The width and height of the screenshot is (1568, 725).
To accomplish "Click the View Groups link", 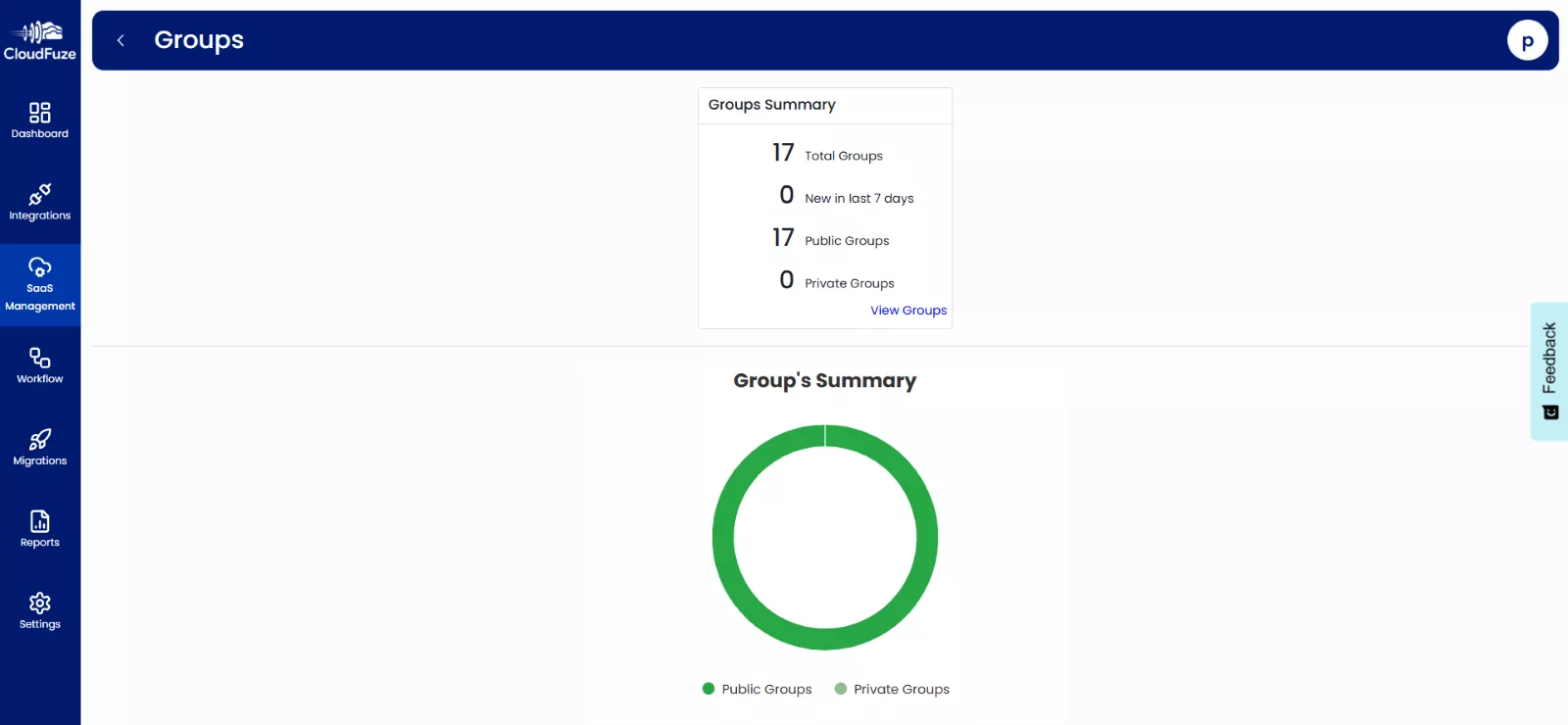I will pyautogui.click(x=908, y=311).
